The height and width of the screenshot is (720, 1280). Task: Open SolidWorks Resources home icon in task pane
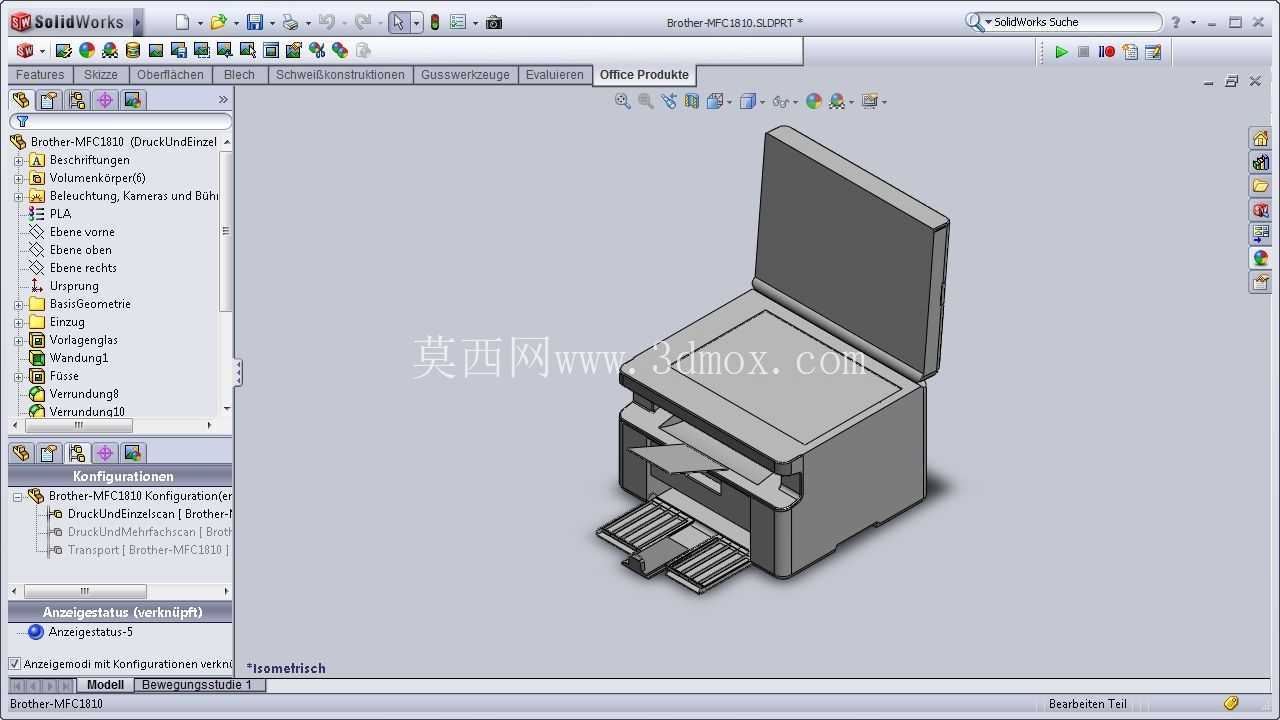pyautogui.click(x=1260, y=139)
